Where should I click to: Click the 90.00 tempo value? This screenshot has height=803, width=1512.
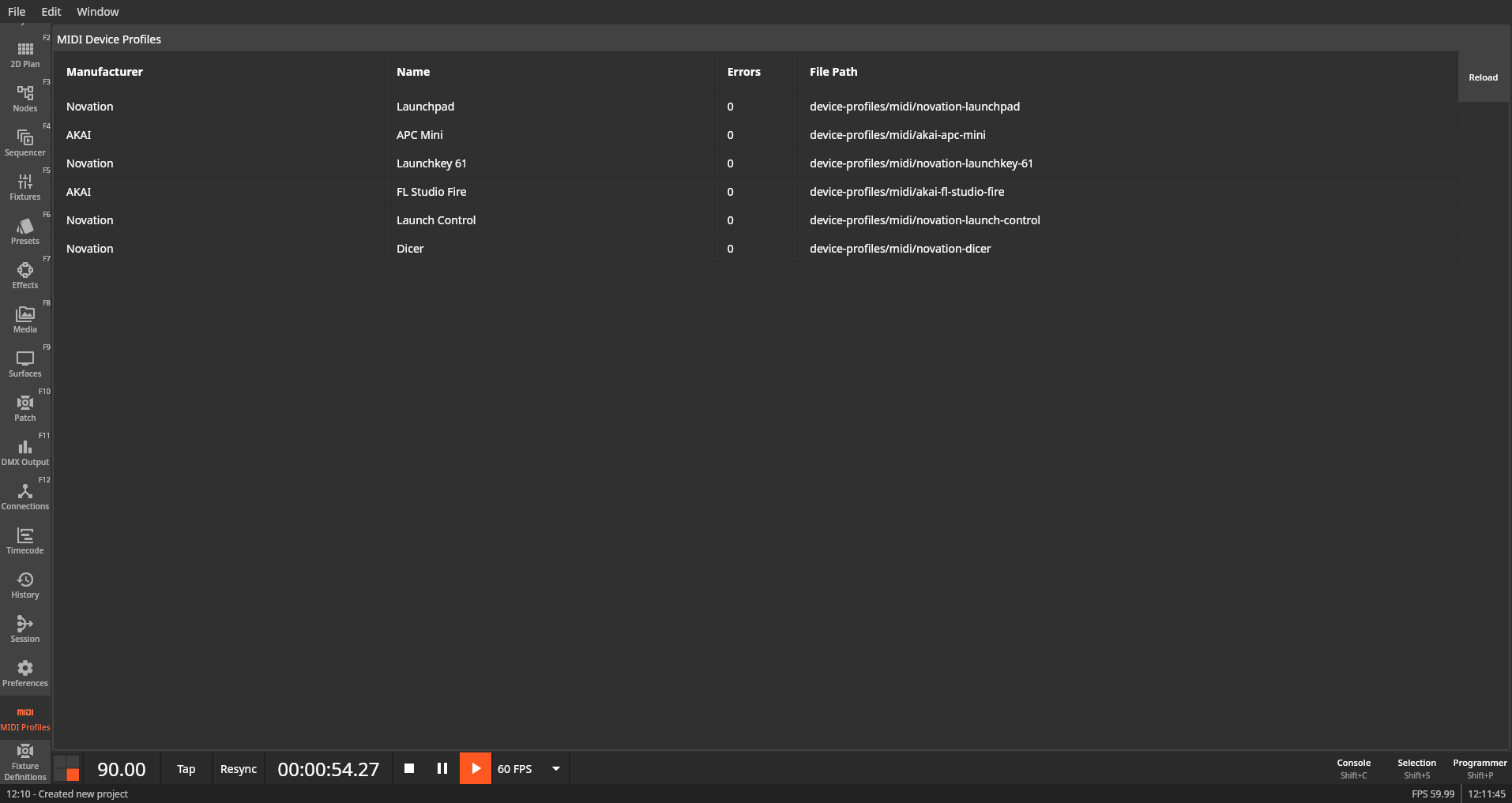click(x=122, y=769)
